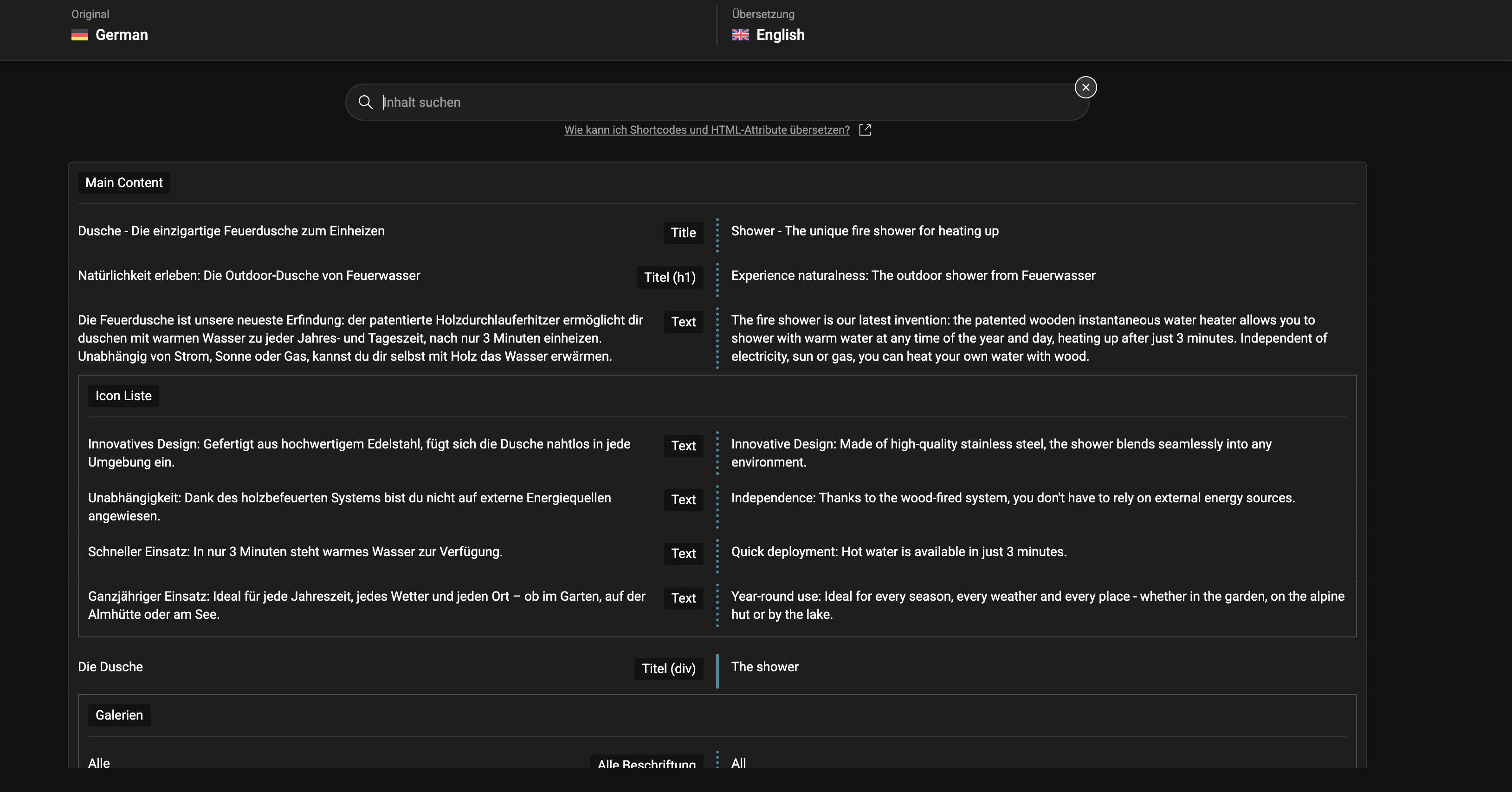This screenshot has width=1512, height=792.
Task: Select original 'Ganzjähriger Einsatz: Ideal für jede Jahreszeit'
Action: tap(366, 605)
